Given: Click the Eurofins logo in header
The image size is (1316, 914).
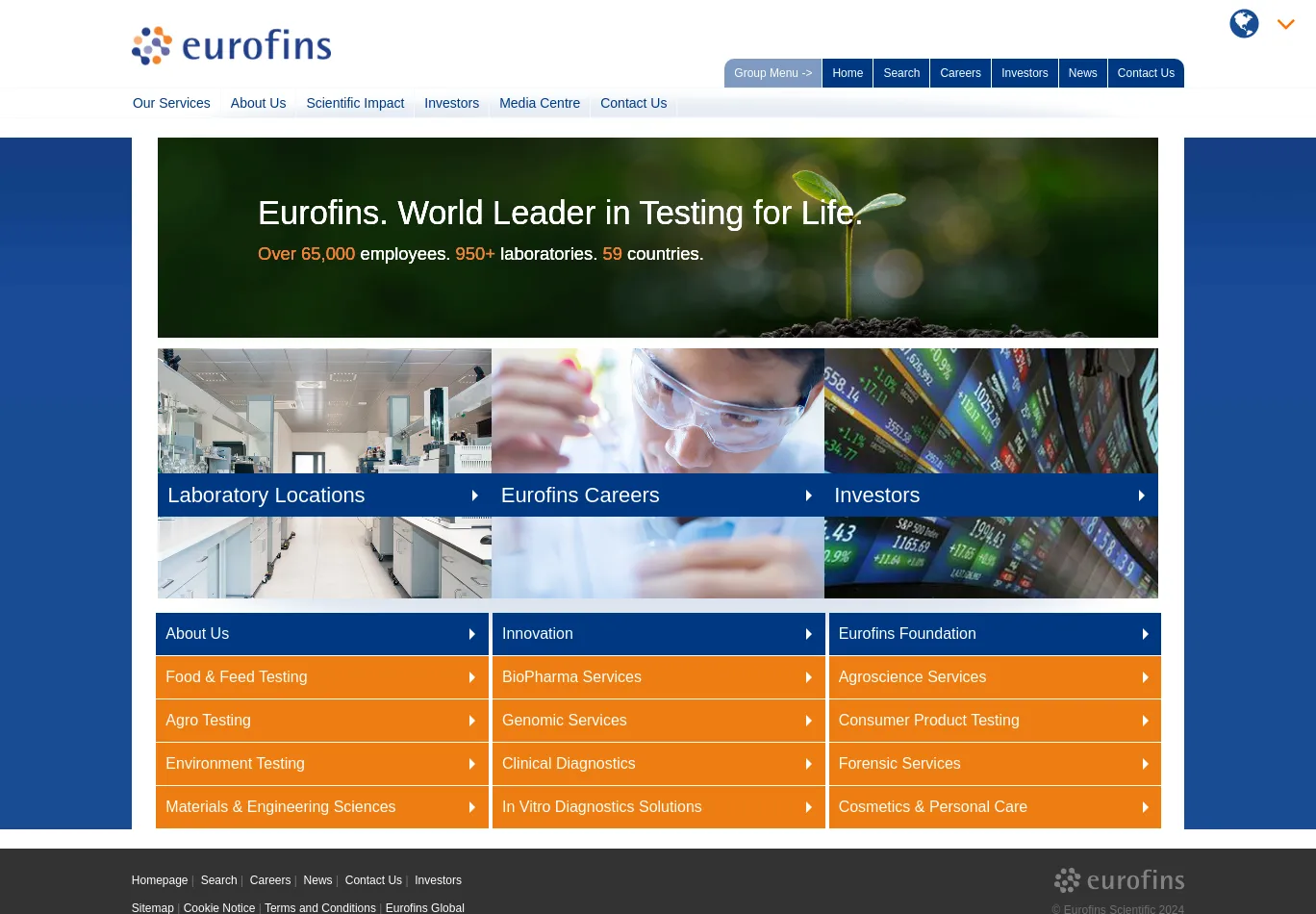Looking at the screenshot, I should 232,46.
